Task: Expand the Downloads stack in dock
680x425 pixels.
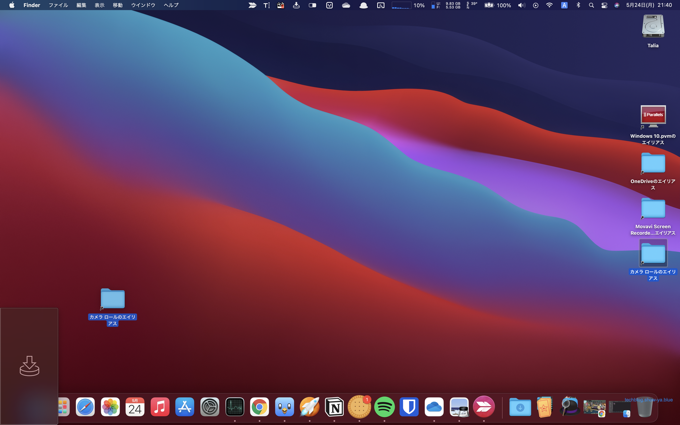Action: point(519,407)
